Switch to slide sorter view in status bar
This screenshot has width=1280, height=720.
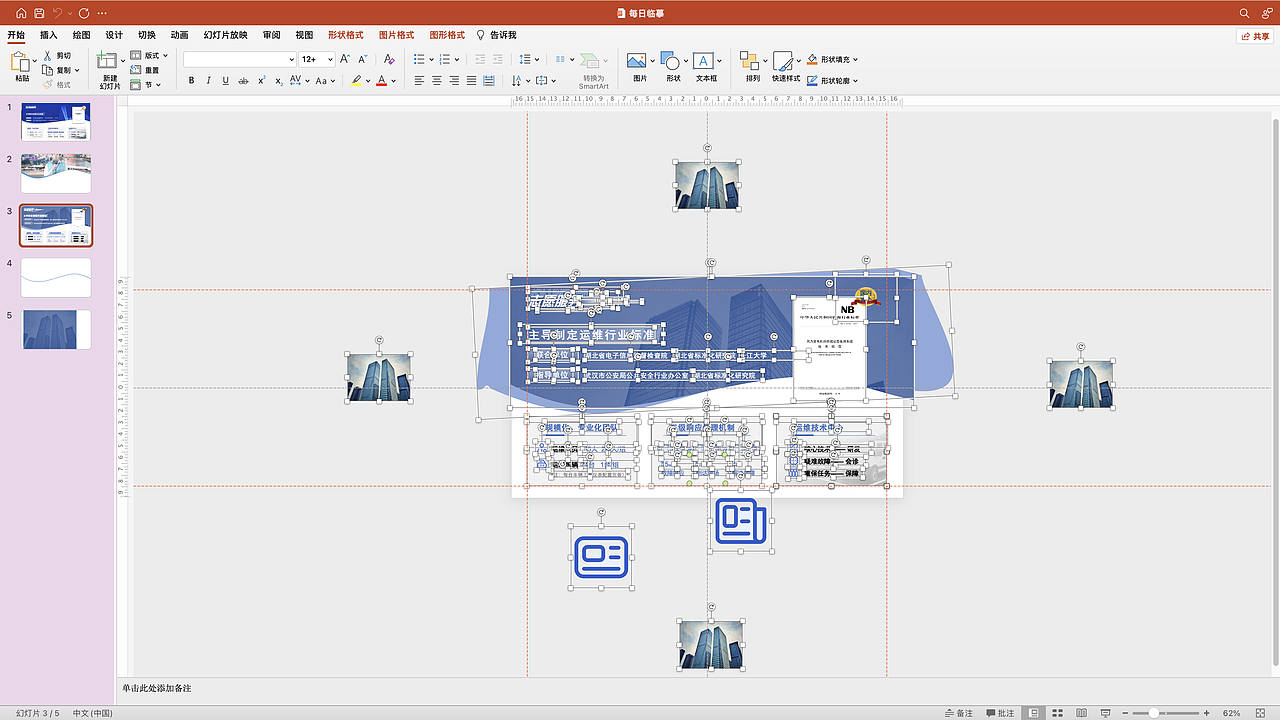[x=1056, y=713]
